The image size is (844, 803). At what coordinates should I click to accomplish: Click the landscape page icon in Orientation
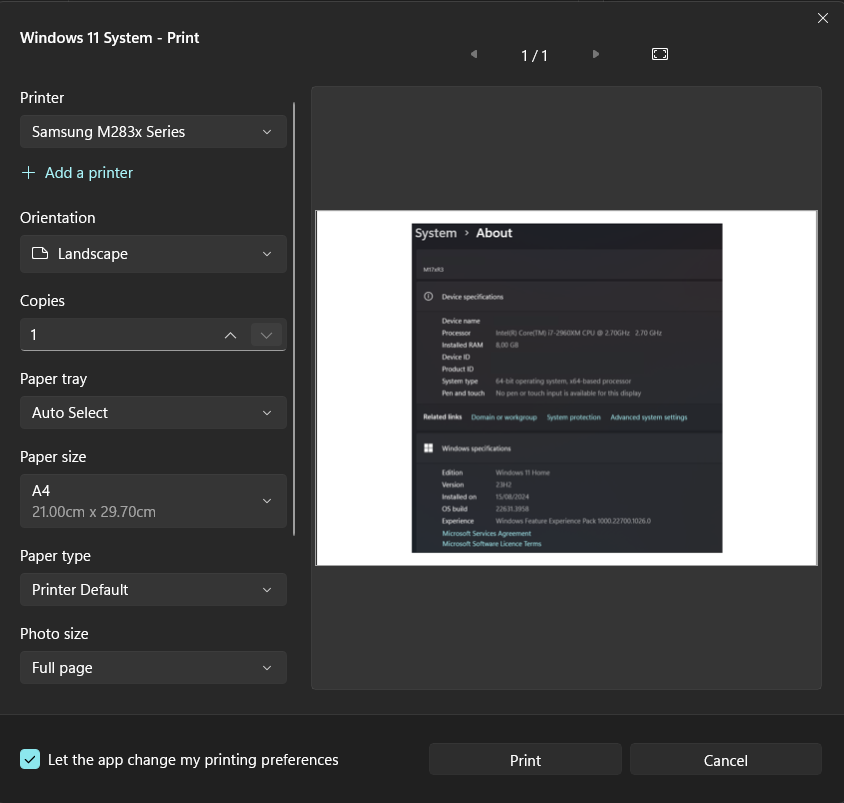click(x=40, y=253)
